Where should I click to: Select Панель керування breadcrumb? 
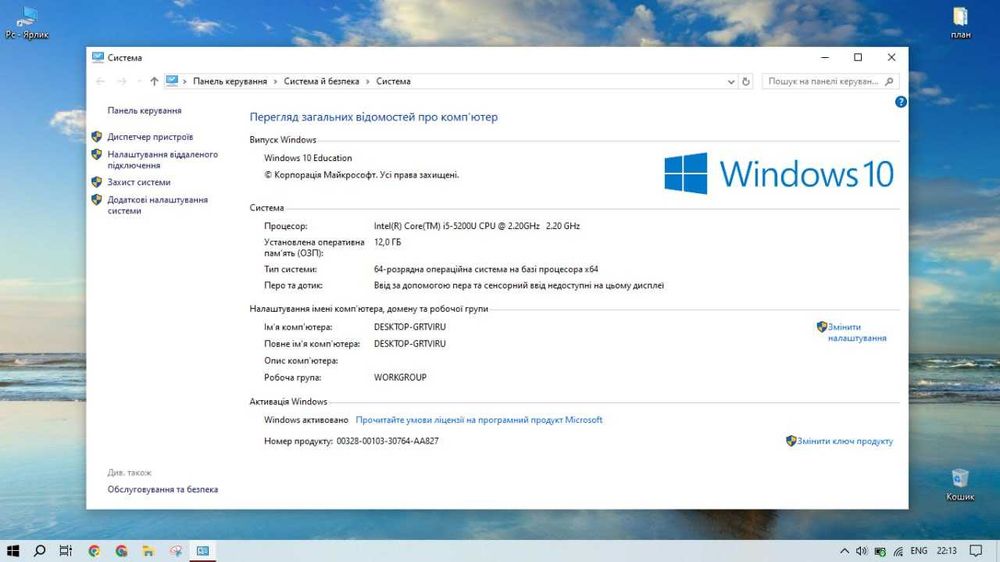tap(230, 82)
